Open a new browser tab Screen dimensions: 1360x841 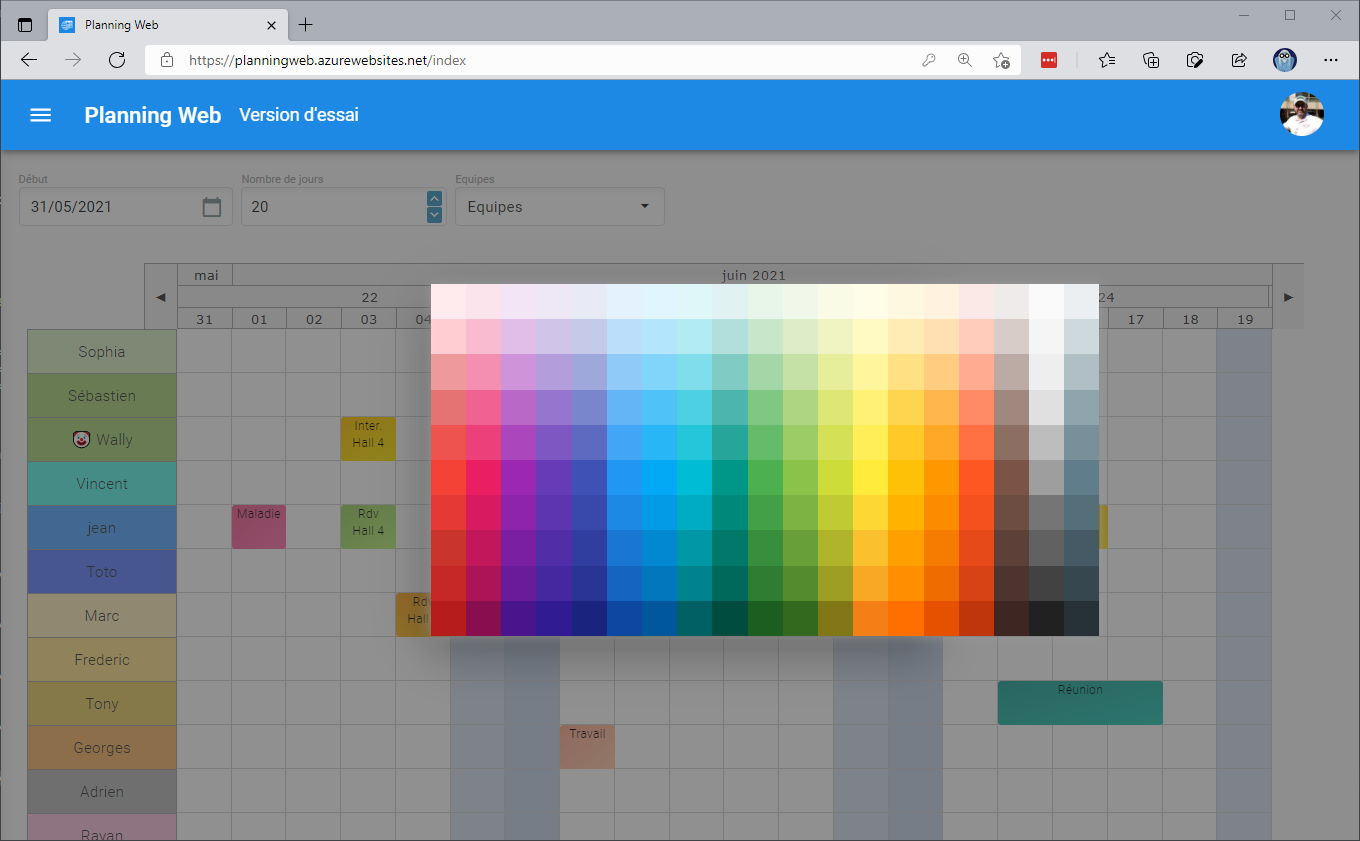pos(306,24)
